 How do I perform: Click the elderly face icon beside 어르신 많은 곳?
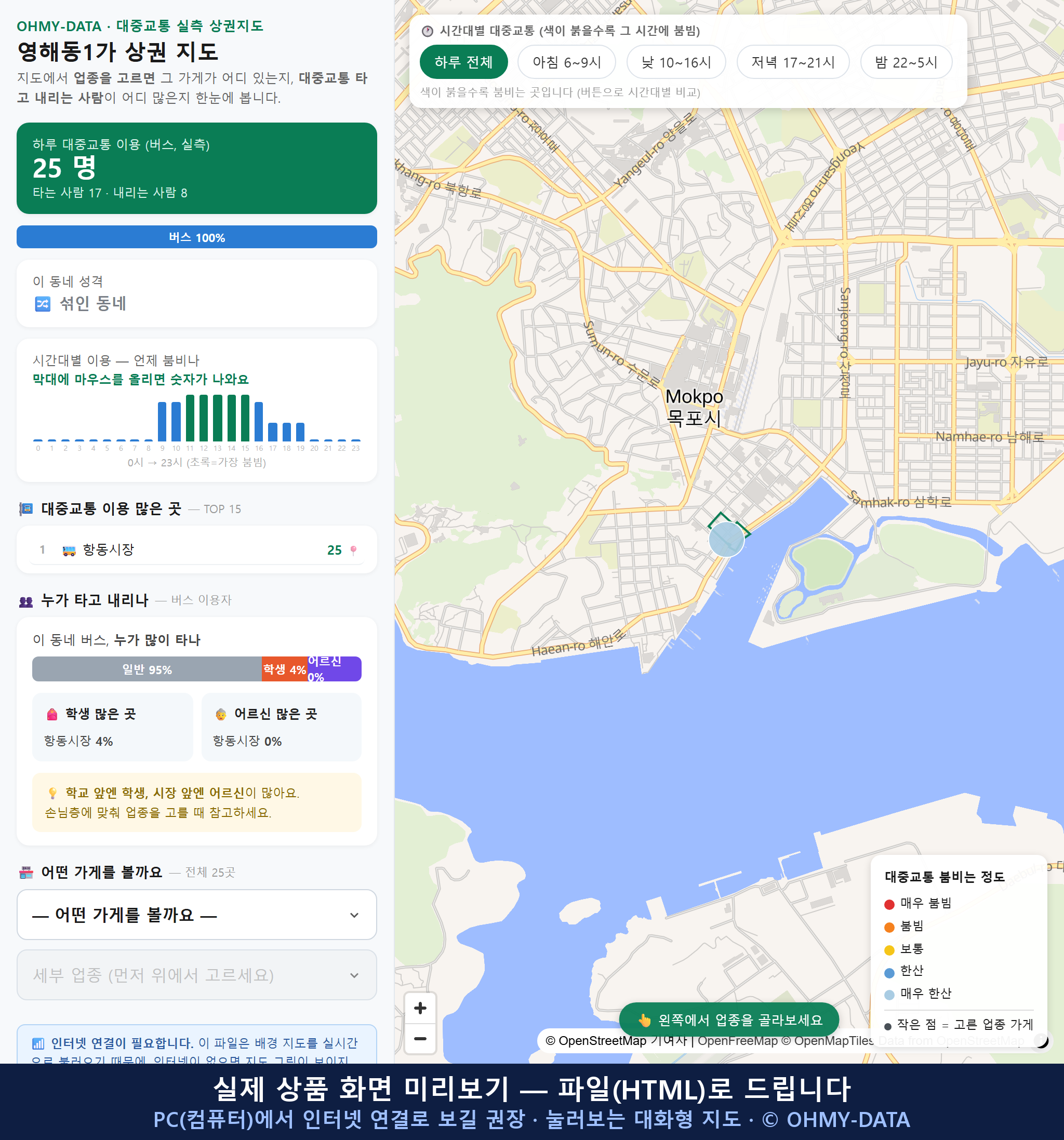point(221,714)
